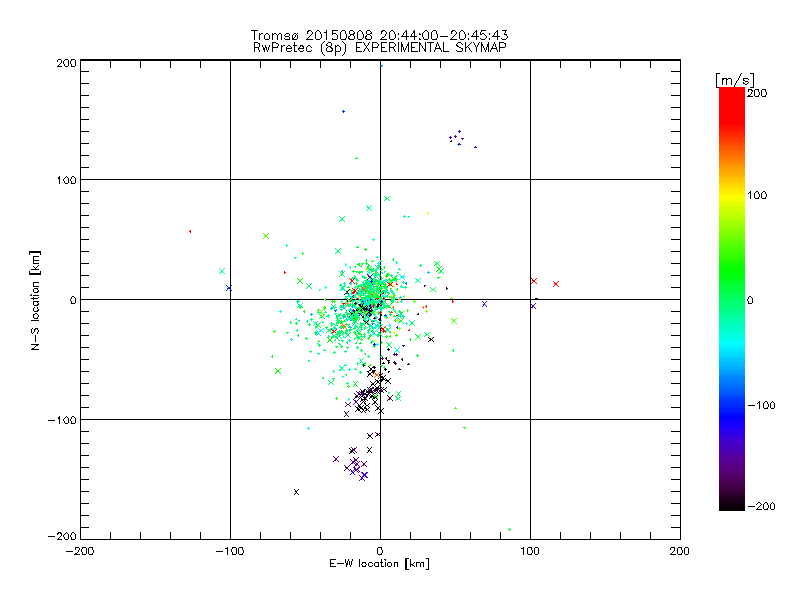Viewport: 800px width, 600px height.
Task: Click the rightmost red cross east of 100 km
Action: point(556,284)
